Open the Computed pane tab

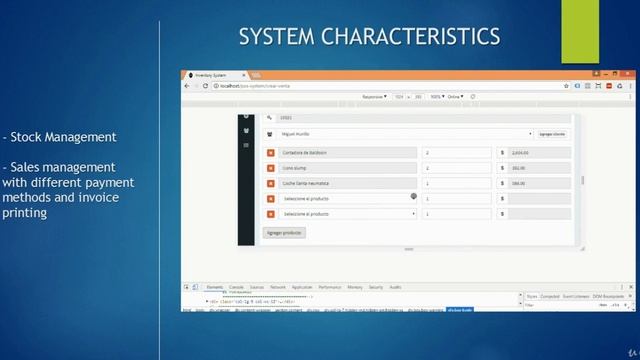(550, 296)
